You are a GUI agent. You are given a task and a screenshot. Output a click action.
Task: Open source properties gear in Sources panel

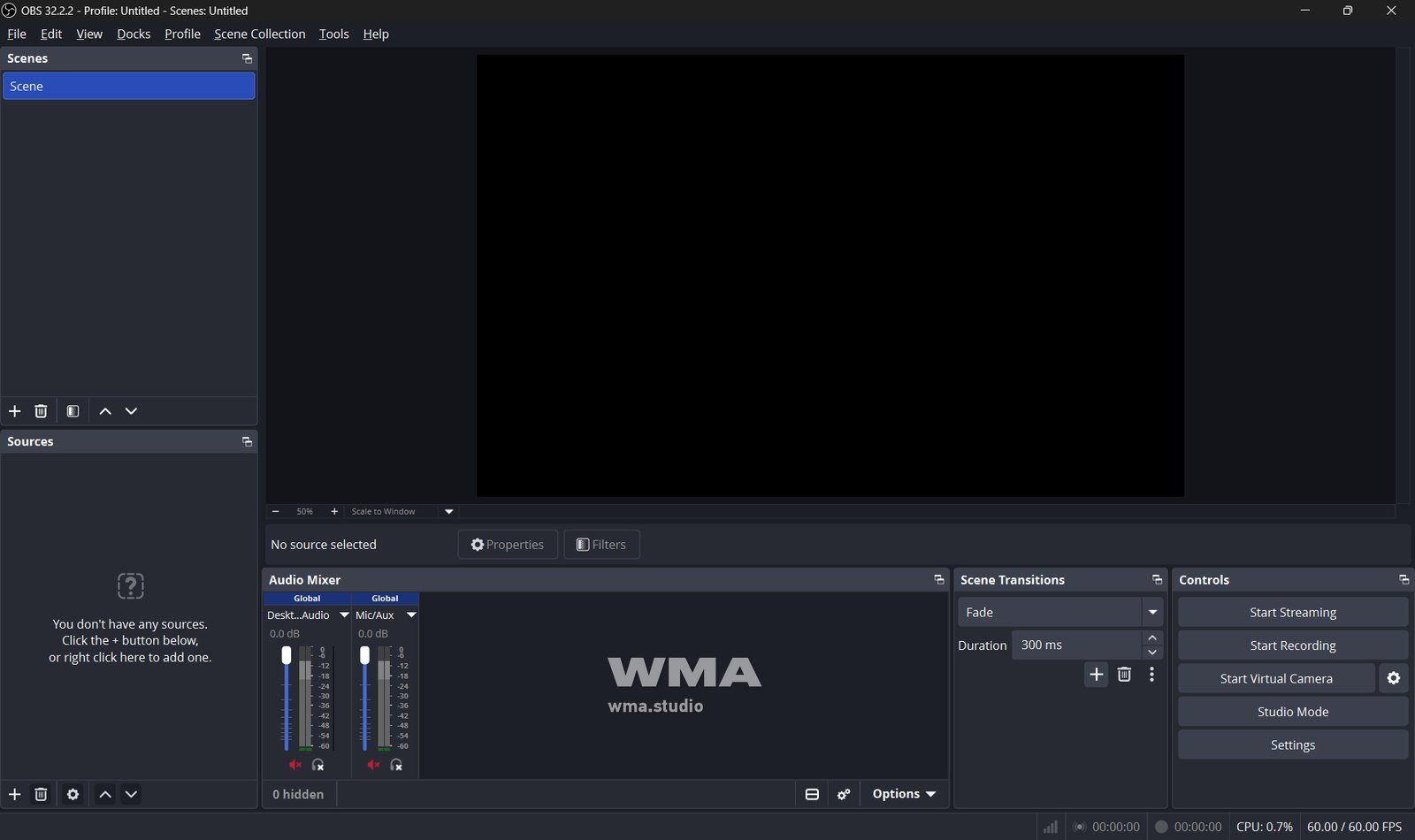pos(73,794)
